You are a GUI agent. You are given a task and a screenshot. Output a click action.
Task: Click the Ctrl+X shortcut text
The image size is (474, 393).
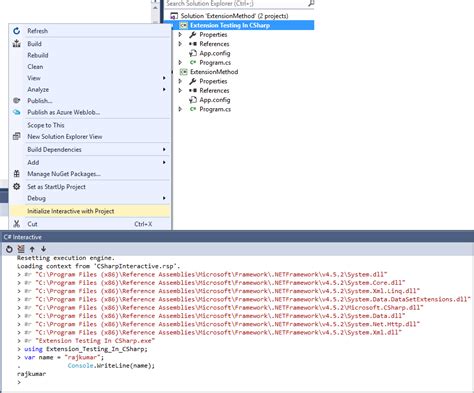143,224
